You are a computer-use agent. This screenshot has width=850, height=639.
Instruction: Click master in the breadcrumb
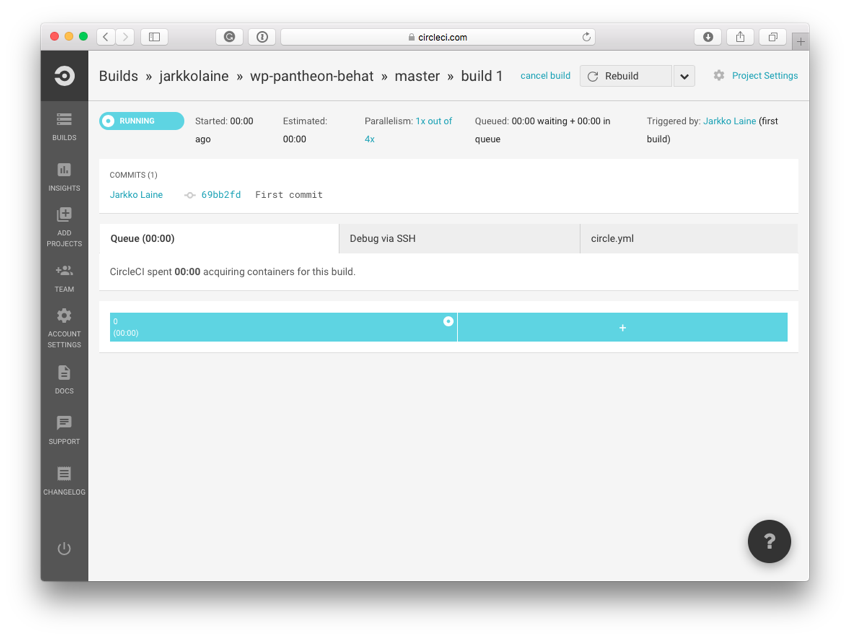417,76
